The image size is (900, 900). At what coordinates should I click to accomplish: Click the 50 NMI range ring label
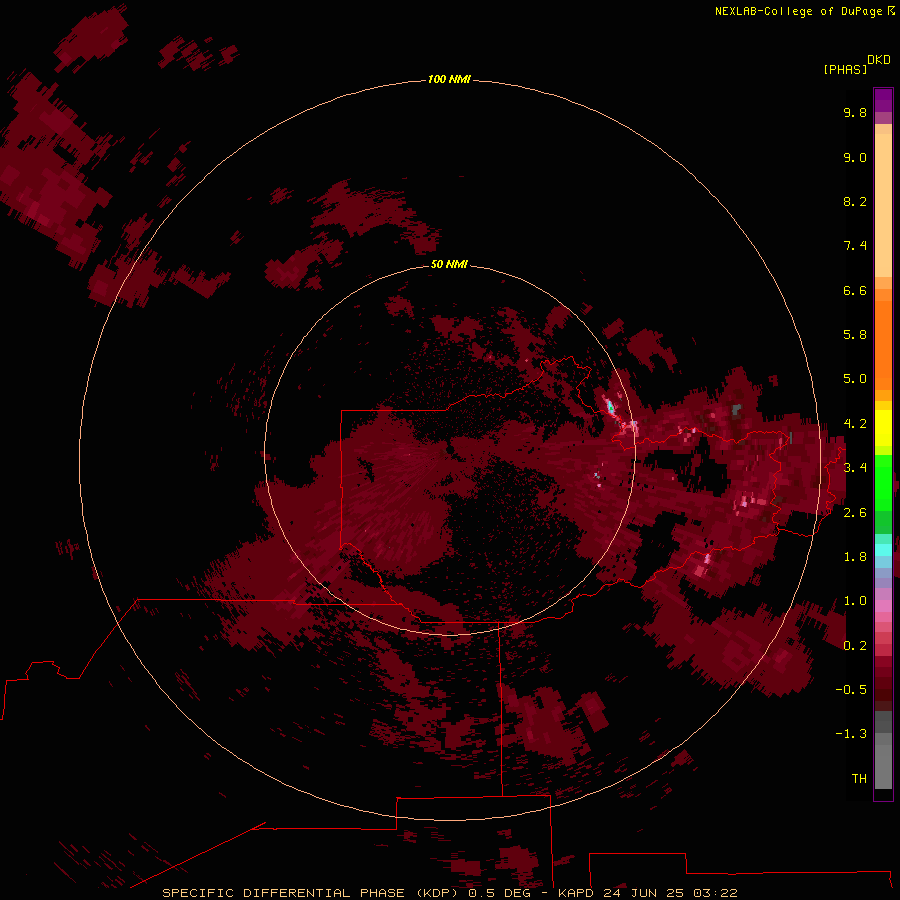coord(449,264)
